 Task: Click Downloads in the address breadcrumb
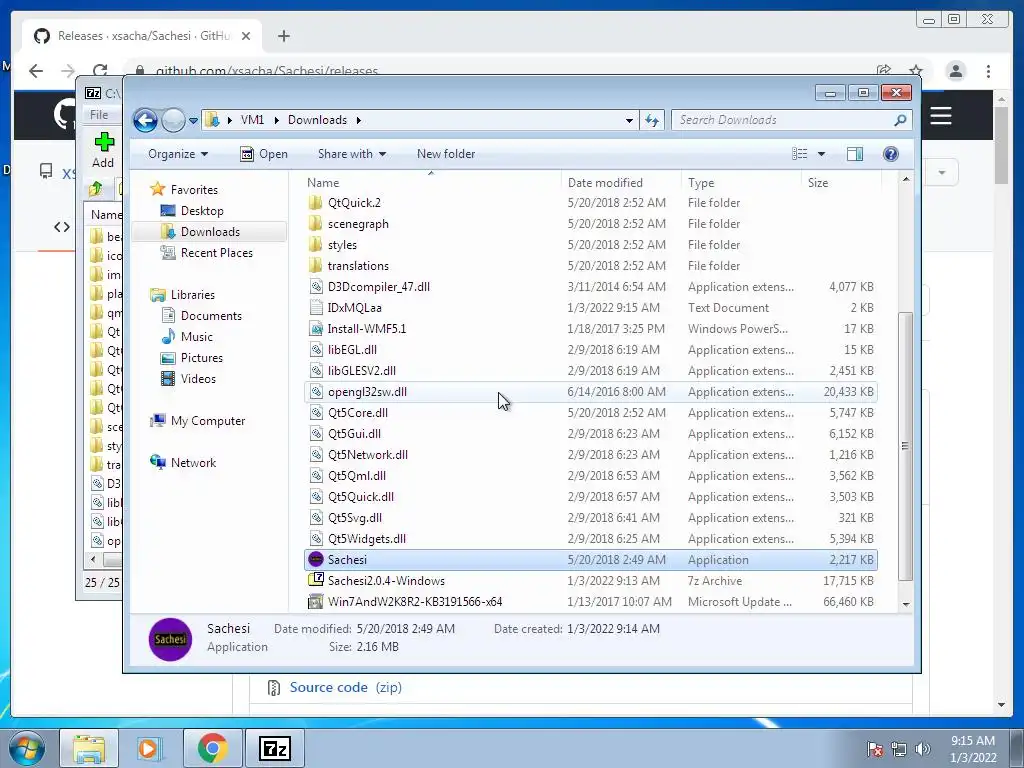coord(317,120)
